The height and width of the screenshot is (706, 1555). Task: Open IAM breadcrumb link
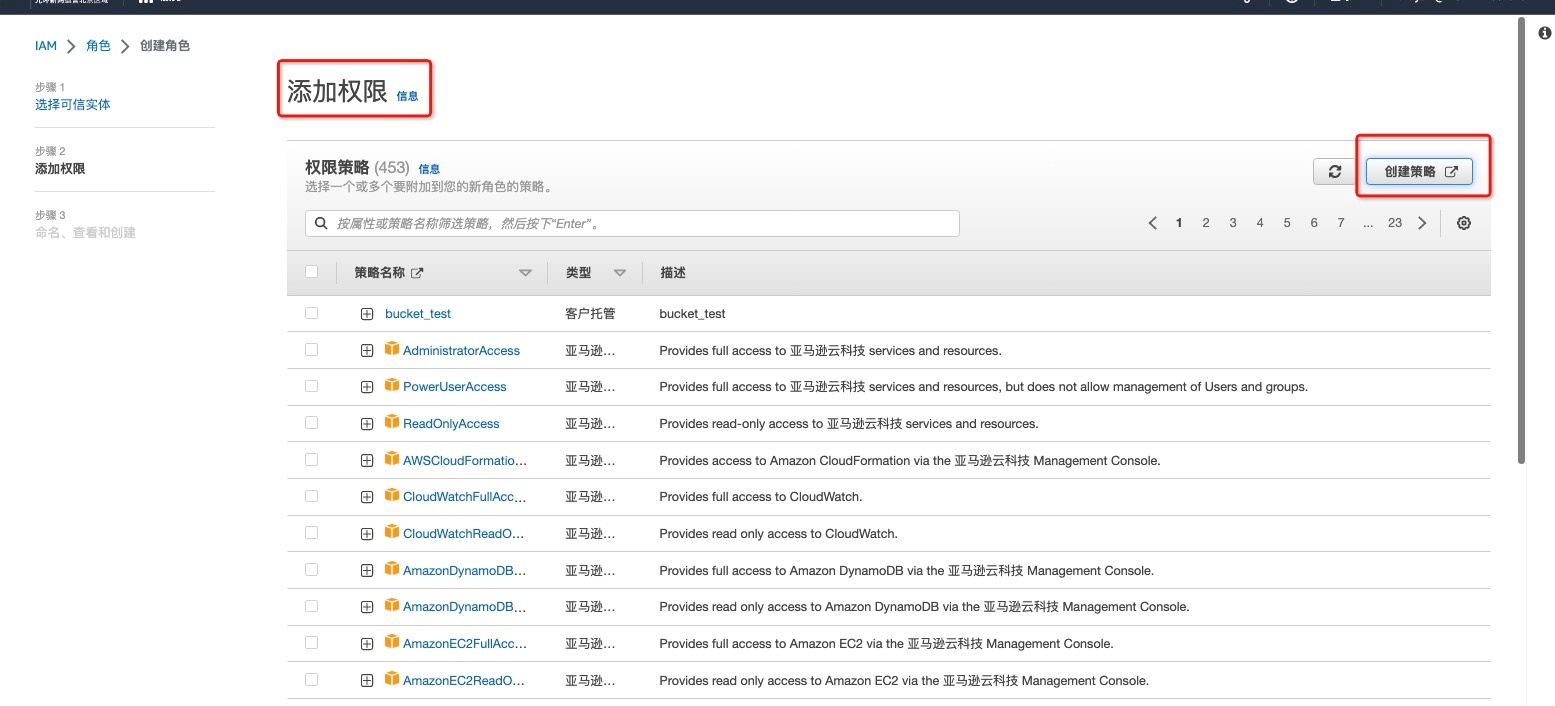click(46, 46)
